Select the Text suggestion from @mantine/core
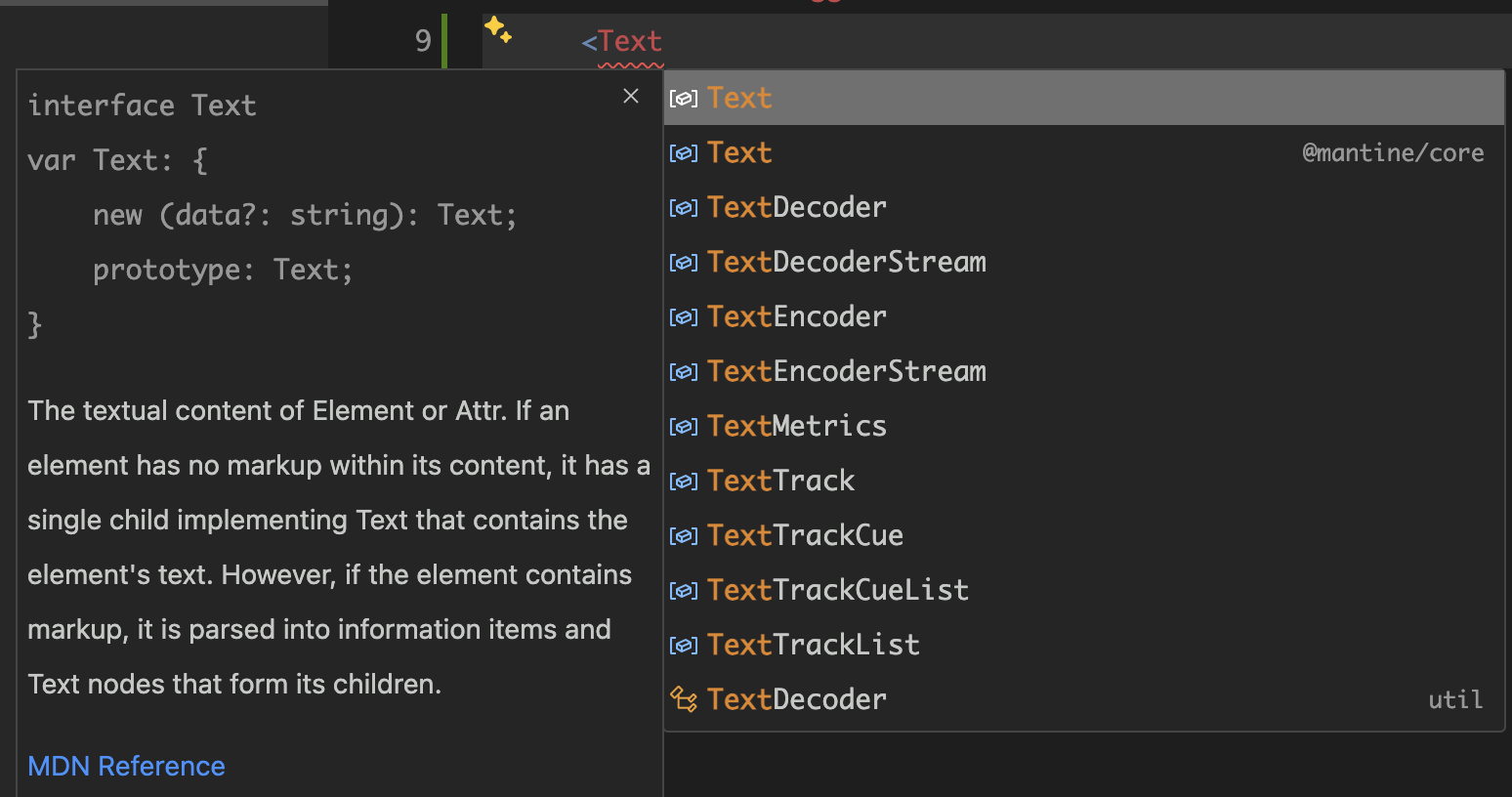The height and width of the screenshot is (797, 1512). tap(739, 152)
